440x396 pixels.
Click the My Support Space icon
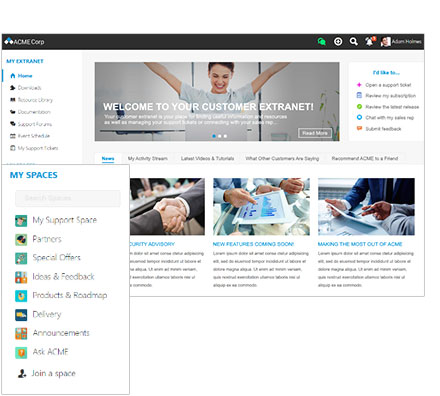[x=21, y=220]
